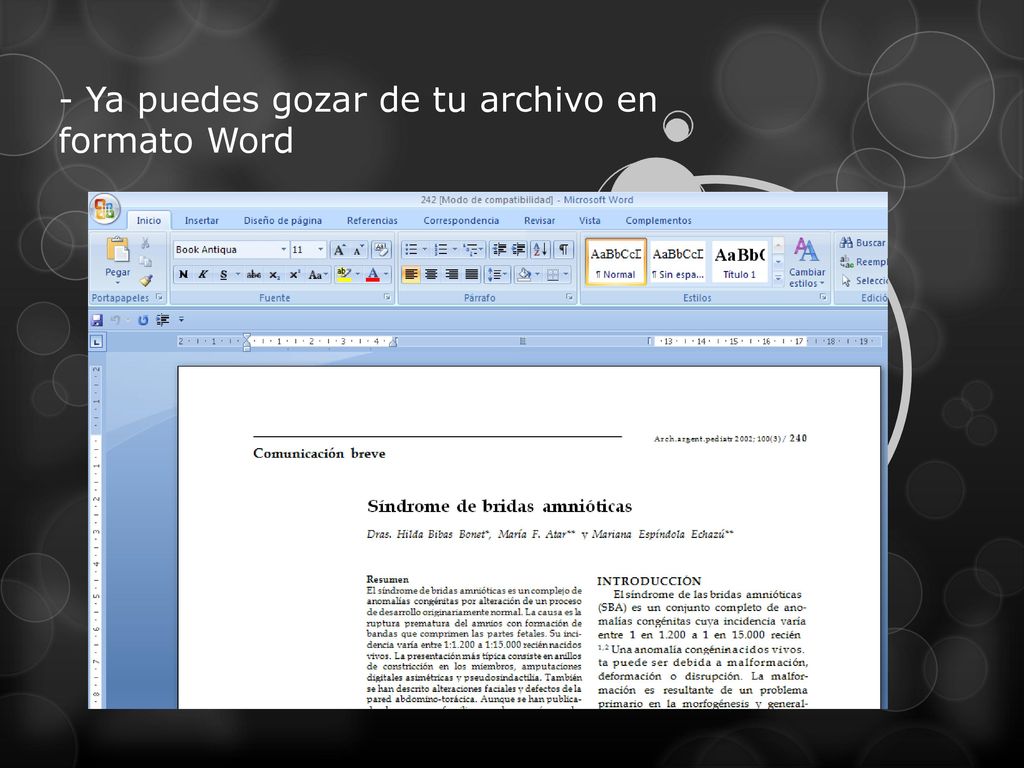Switch to the Correspondencia tab
The image size is (1024, 768).
coord(461,221)
